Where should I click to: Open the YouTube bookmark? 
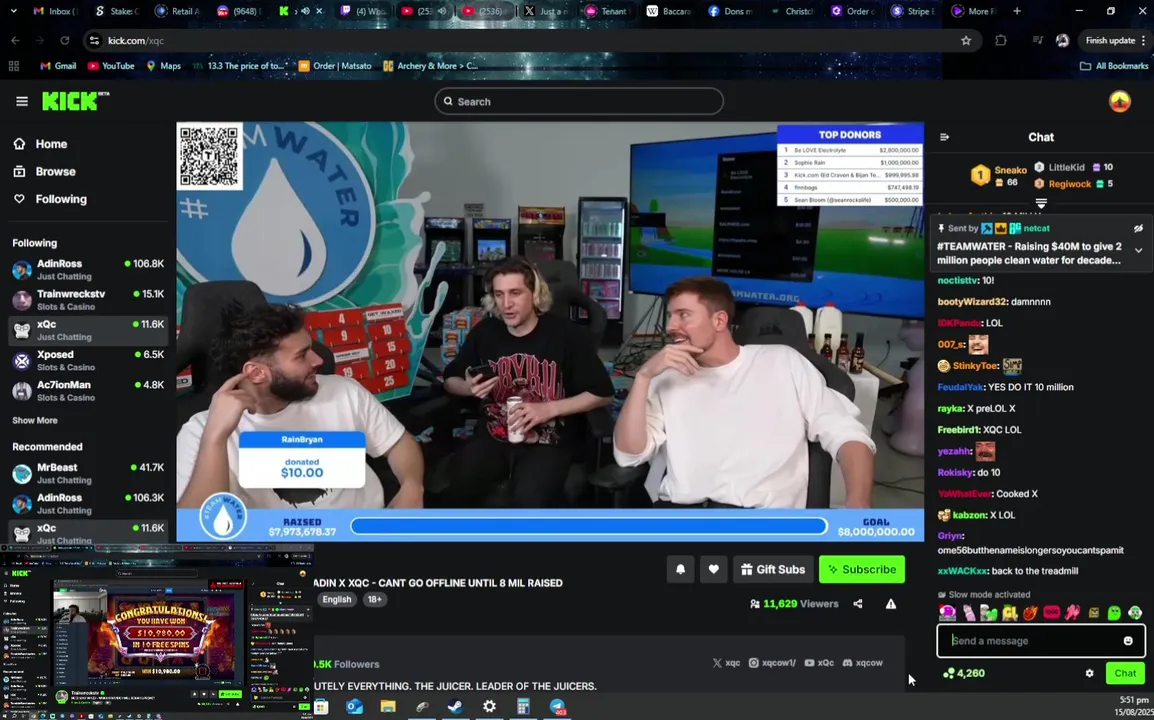111,66
